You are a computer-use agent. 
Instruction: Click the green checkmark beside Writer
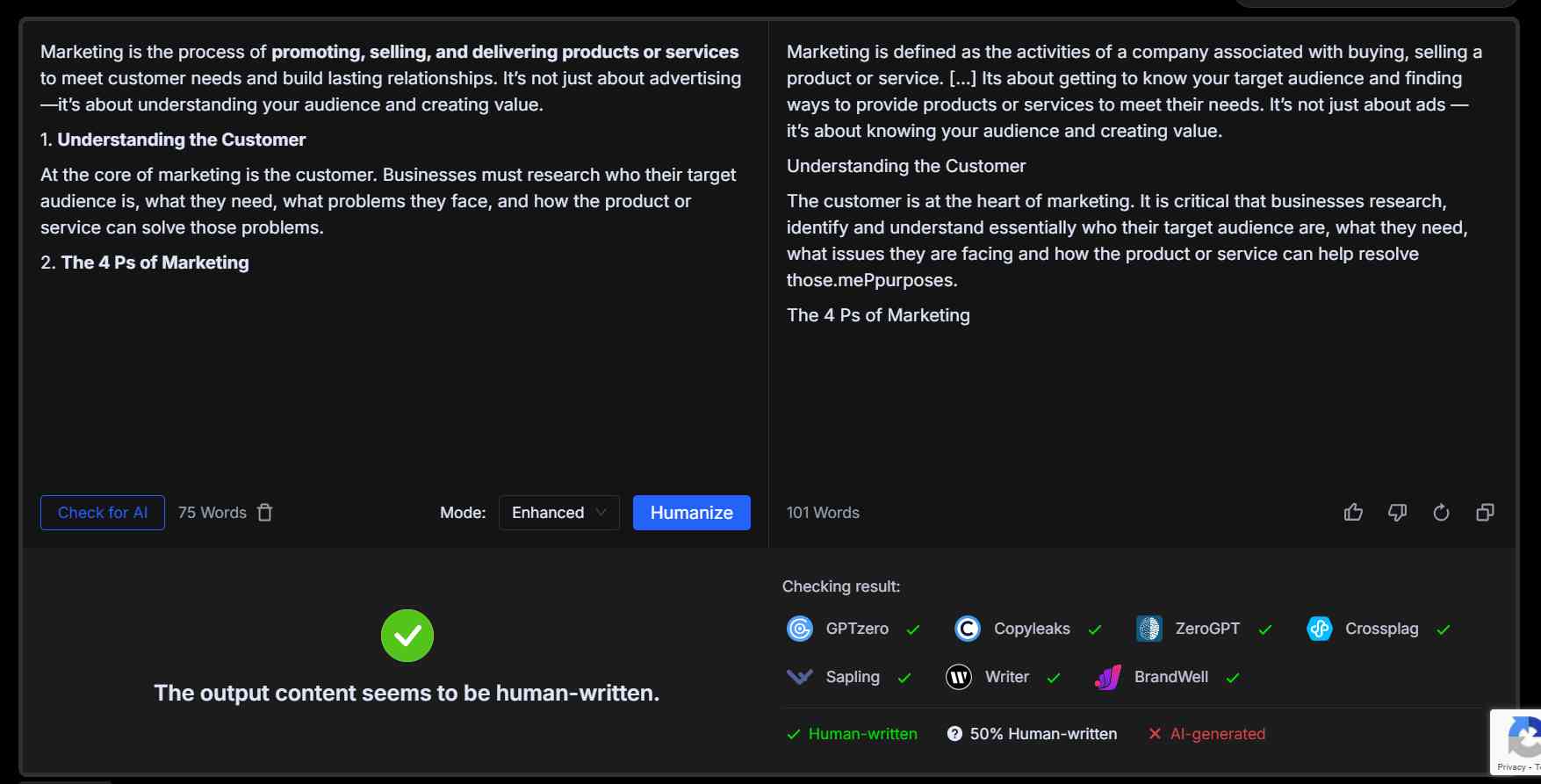point(1054,678)
